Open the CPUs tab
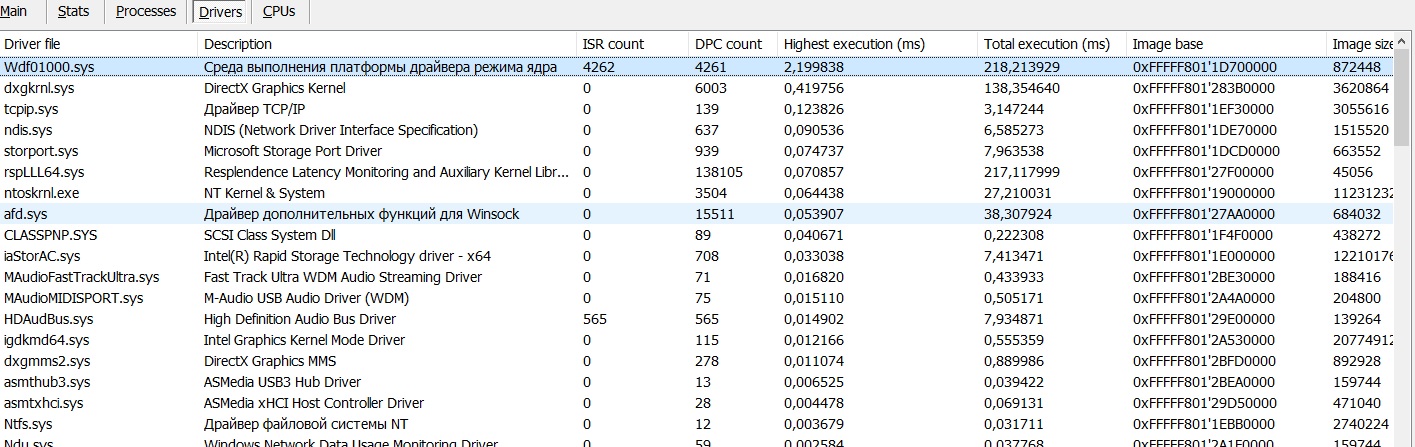Screen dimensions: 1415x447 point(279,12)
